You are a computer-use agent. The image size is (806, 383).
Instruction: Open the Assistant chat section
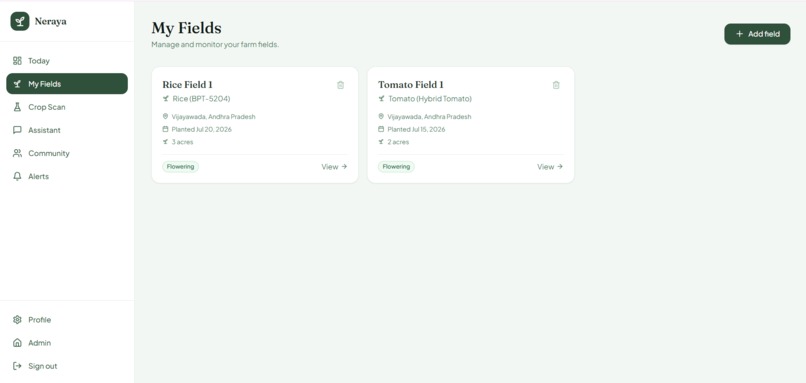pyautogui.click(x=67, y=130)
